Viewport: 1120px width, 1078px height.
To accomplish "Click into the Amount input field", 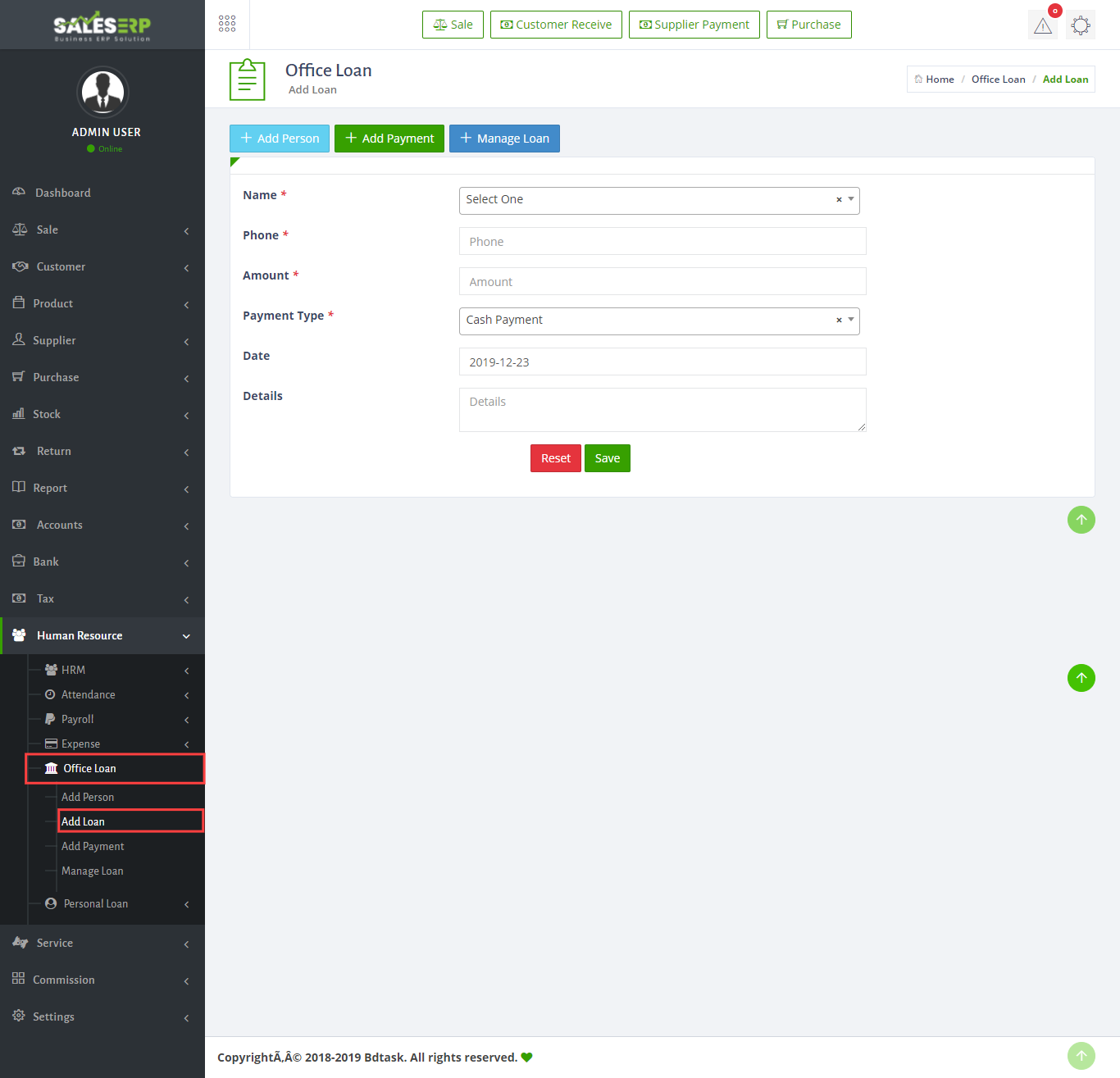I will coord(662,281).
